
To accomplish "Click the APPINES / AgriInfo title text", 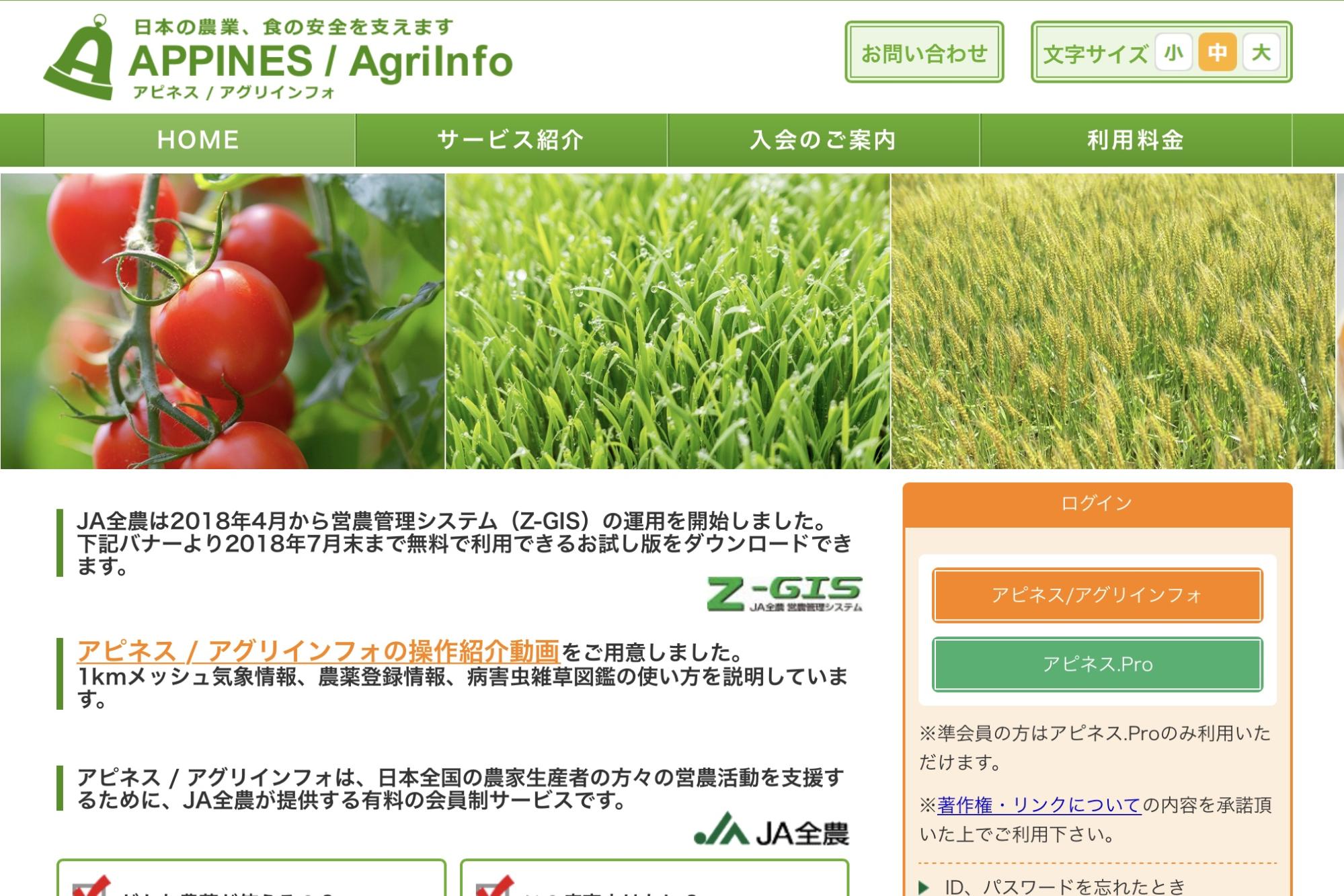I will (321, 61).
